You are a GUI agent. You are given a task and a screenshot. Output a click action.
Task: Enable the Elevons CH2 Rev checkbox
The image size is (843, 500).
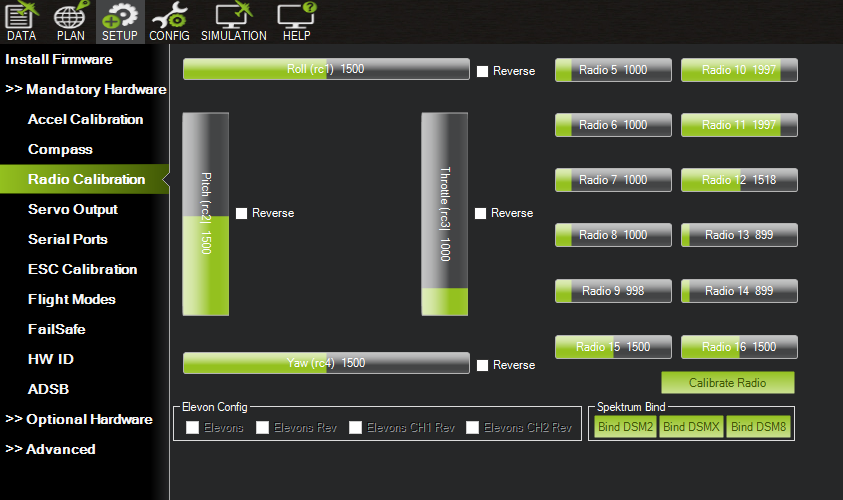point(473,427)
